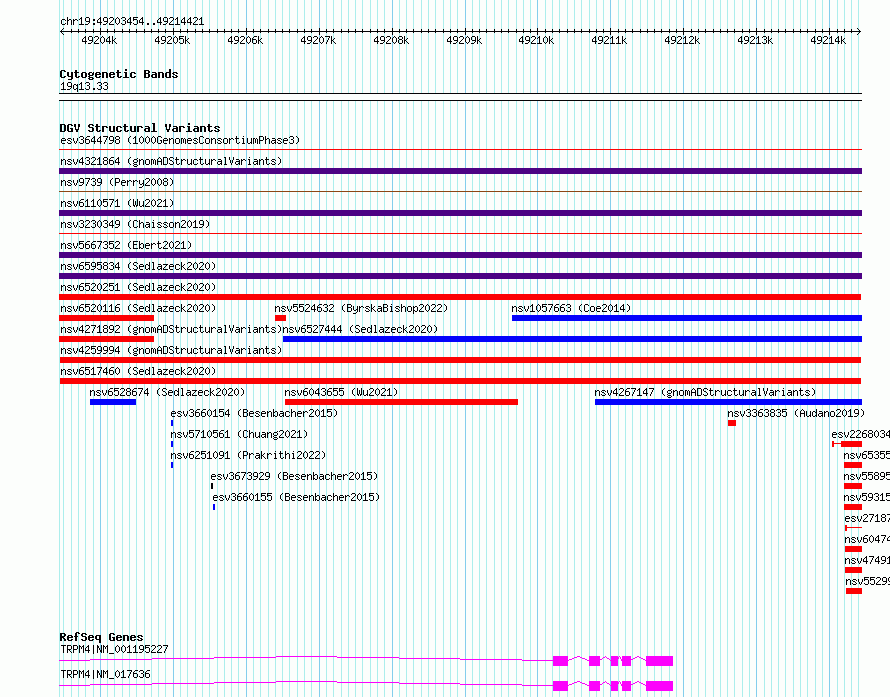Select the TRPM4|NM_017636 transcript label
Viewport: 890px width, 697px height.
[x=105, y=674]
